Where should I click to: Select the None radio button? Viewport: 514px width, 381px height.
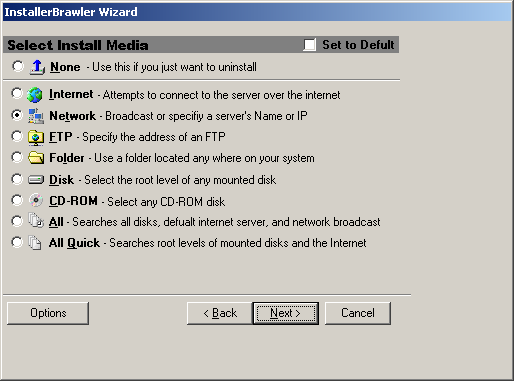coord(18,66)
